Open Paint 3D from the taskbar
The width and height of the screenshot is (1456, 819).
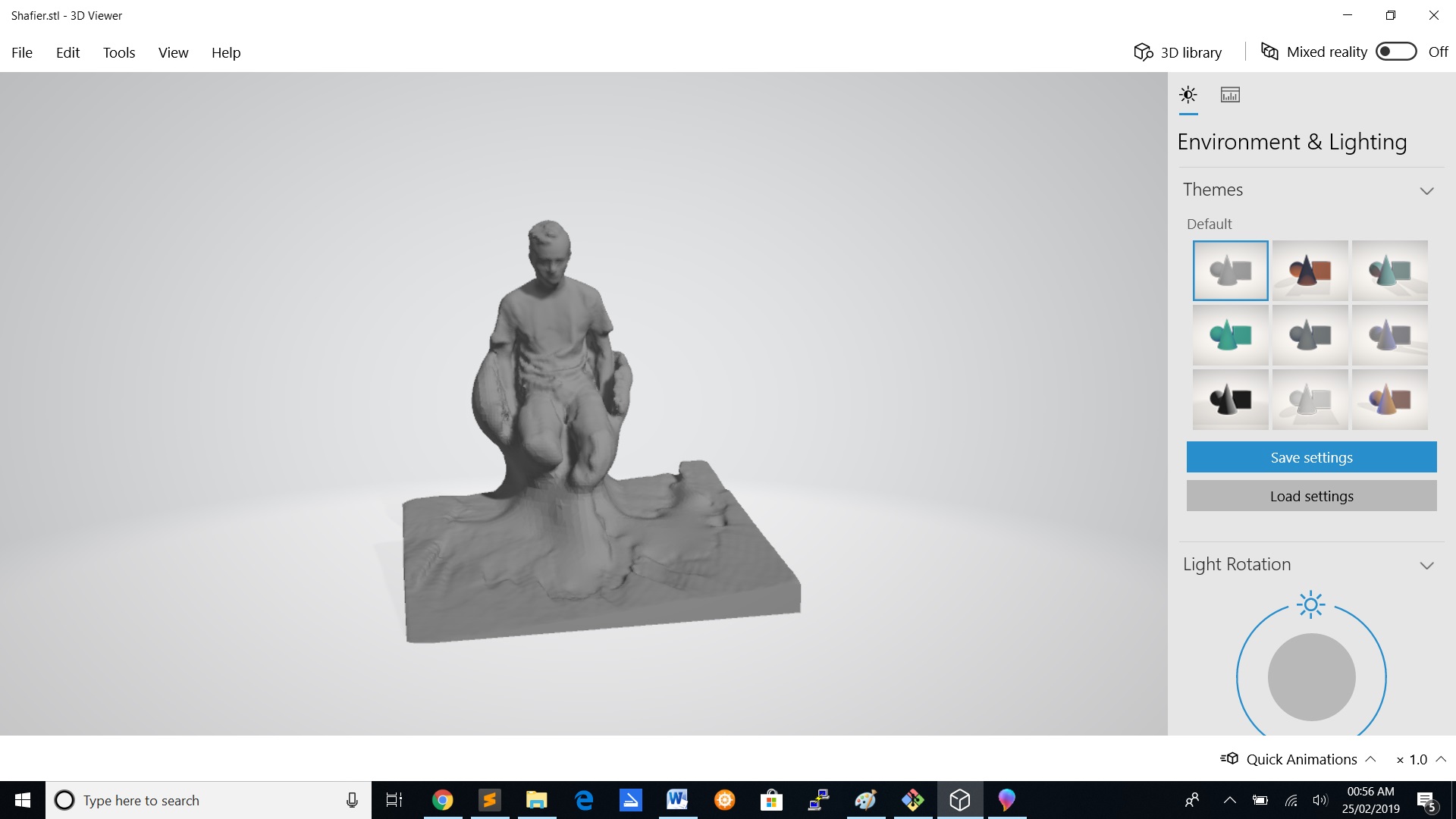tap(1006, 799)
